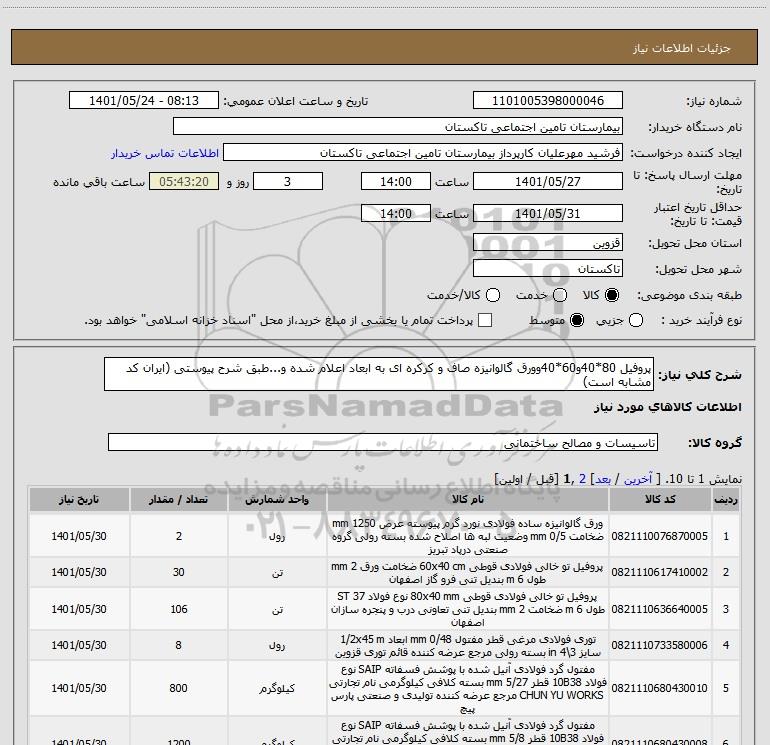Click the delivery province field قزوین
This screenshot has width=770, height=745.
pos(548,243)
